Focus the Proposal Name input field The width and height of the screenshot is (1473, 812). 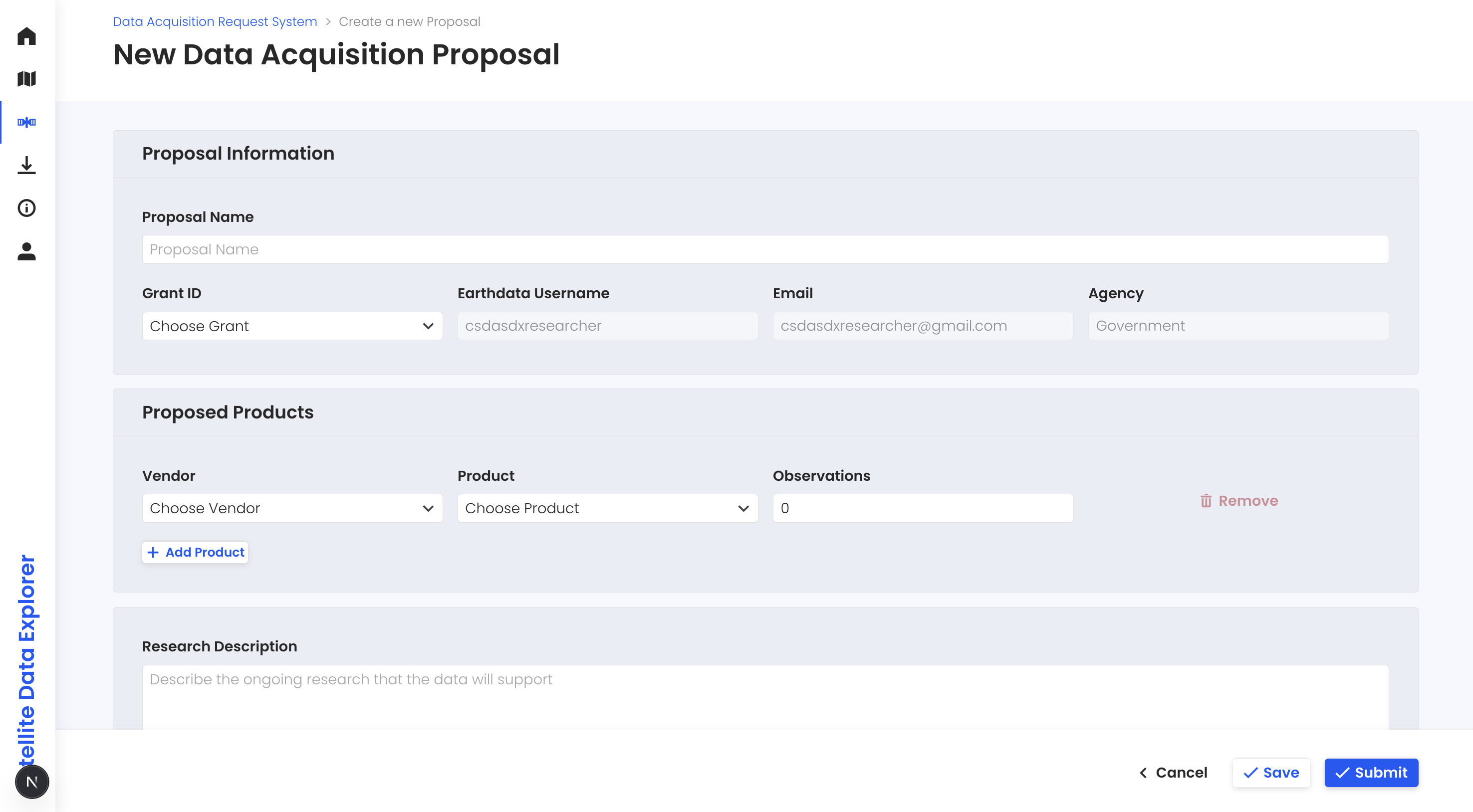coord(765,249)
